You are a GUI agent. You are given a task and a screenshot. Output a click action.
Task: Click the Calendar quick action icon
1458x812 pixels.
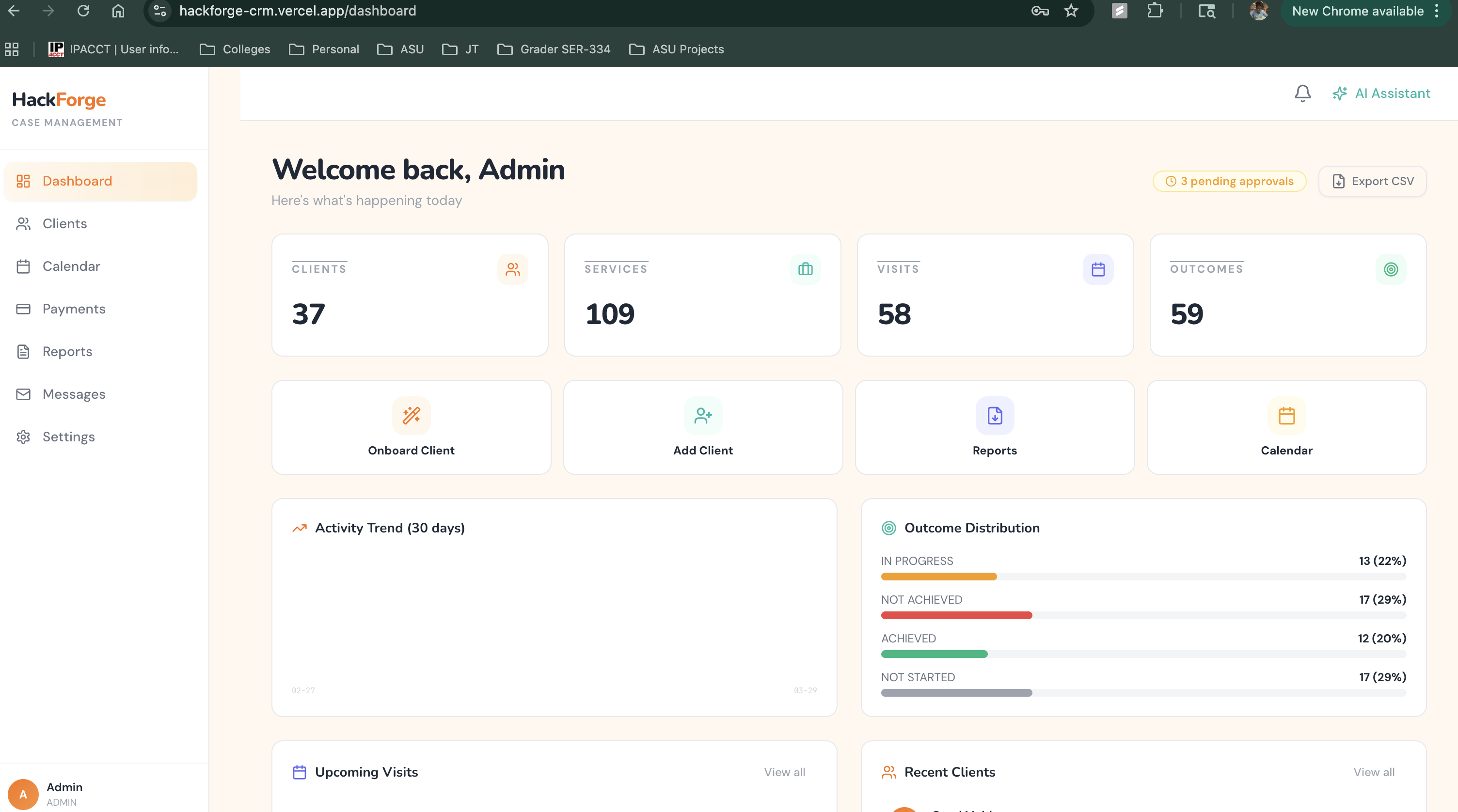(1286, 415)
